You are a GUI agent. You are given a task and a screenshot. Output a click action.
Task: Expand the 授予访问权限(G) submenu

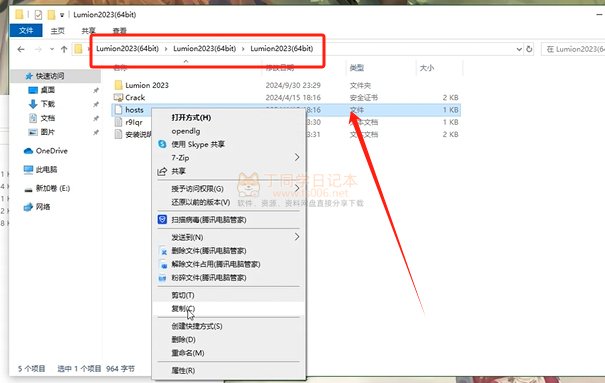[x=228, y=189]
